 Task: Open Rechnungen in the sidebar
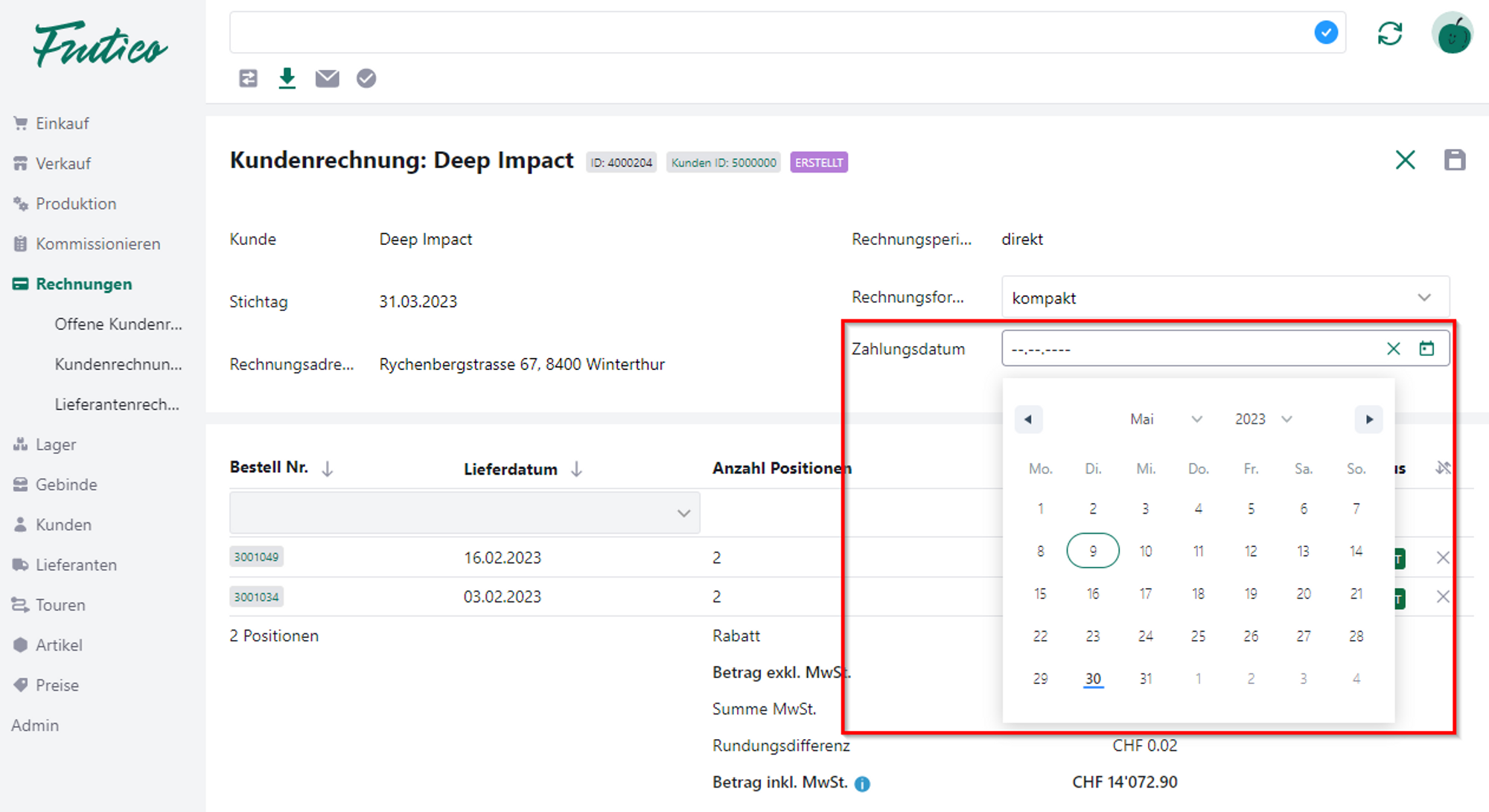coord(83,284)
